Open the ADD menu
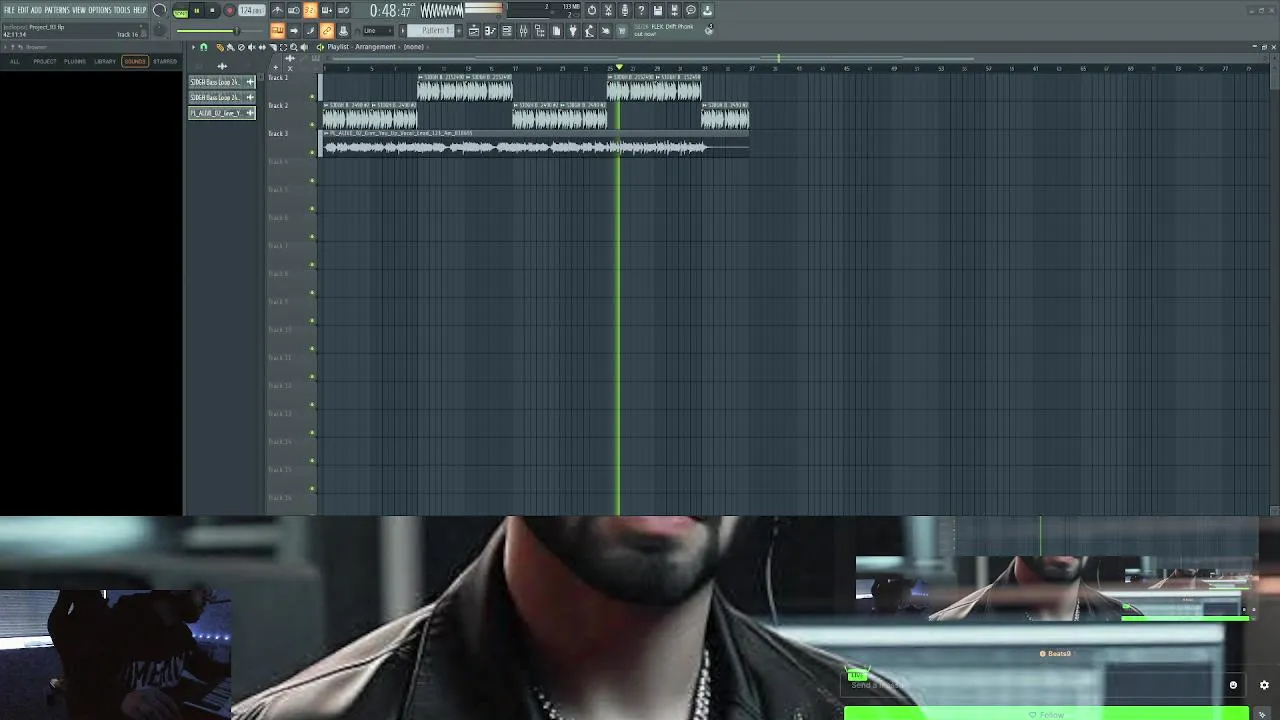Screen dimensions: 1280x720 (36, 10)
